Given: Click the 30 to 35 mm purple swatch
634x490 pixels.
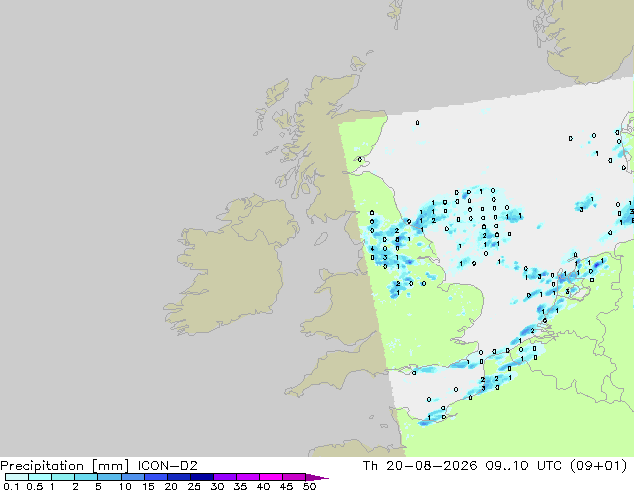Looking at the screenshot, I should (x=224, y=477).
